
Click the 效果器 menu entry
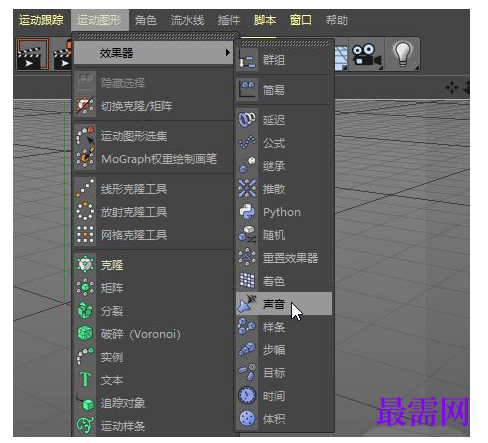(153, 52)
